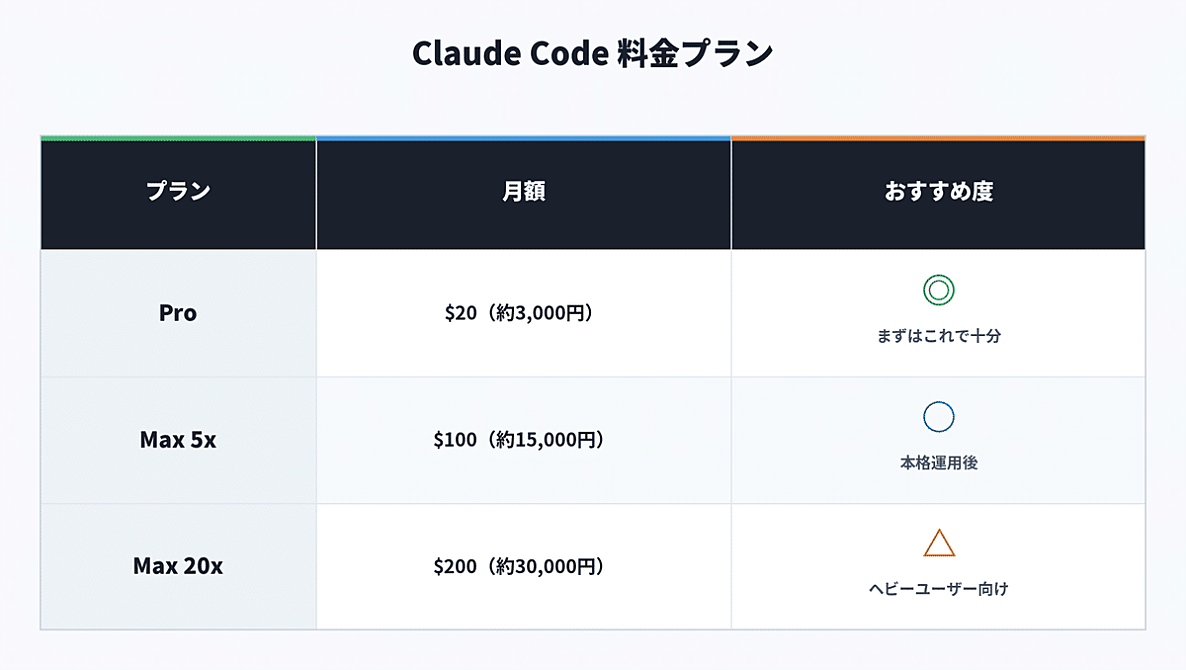Viewport: 1186px width, 670px height.
Task: Click the '本格運用後' label
Action: 938,463
